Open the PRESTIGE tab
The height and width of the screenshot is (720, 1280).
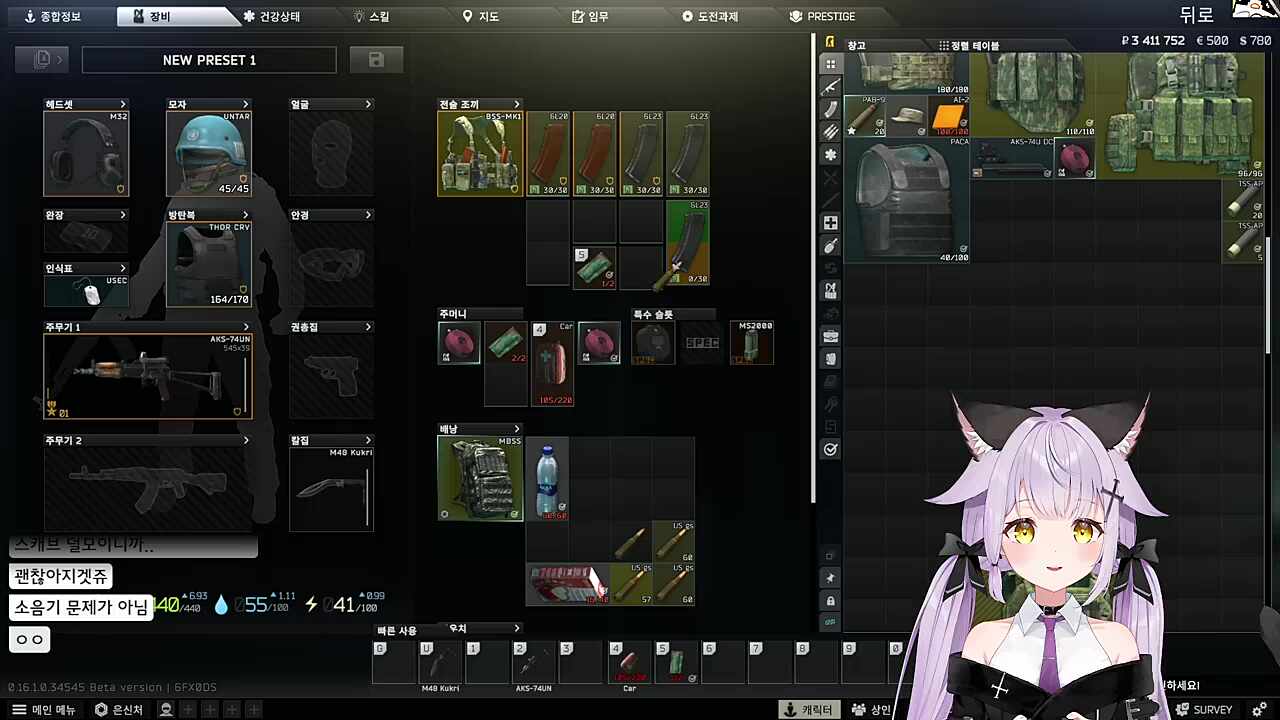[x=823, y=16]
